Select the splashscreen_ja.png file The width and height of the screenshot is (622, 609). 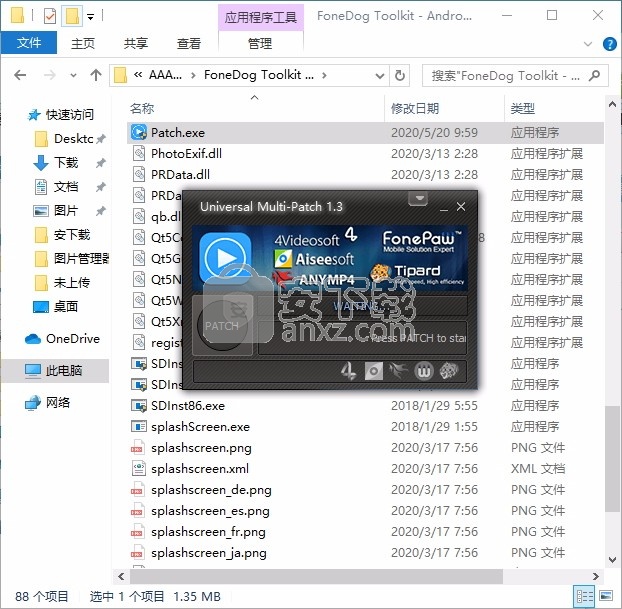[x=209, y=553]
